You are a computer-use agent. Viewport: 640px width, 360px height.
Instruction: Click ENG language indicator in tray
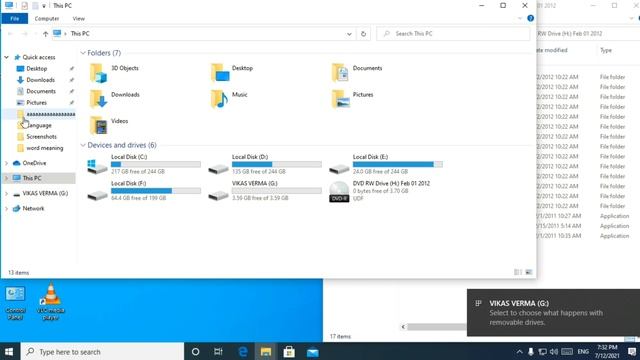pyautogui.click(x=583, y=351)
